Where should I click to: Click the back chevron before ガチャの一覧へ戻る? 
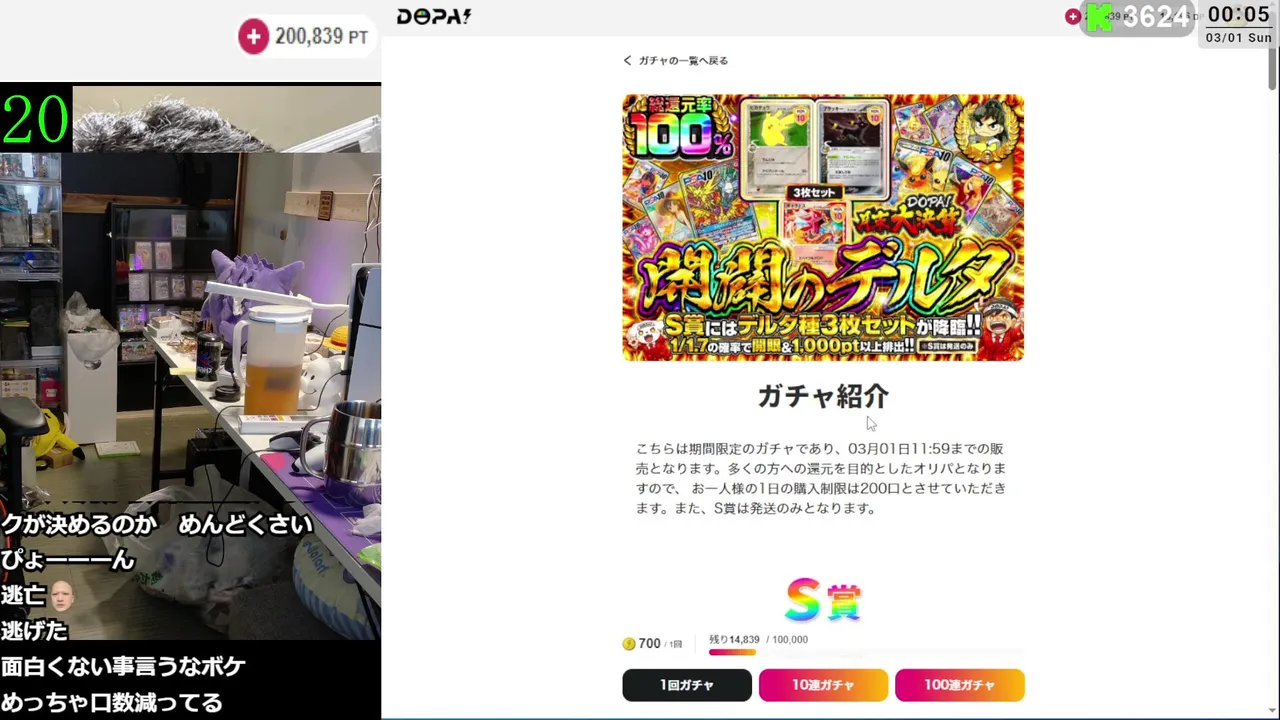(x=627, y=61)
